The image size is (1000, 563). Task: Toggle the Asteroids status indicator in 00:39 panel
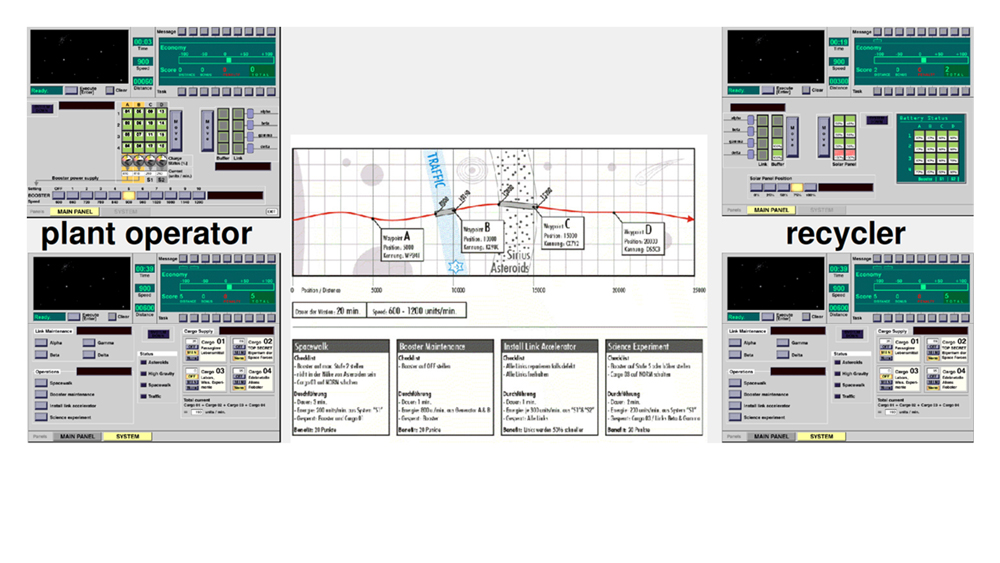tap(143, 363)
